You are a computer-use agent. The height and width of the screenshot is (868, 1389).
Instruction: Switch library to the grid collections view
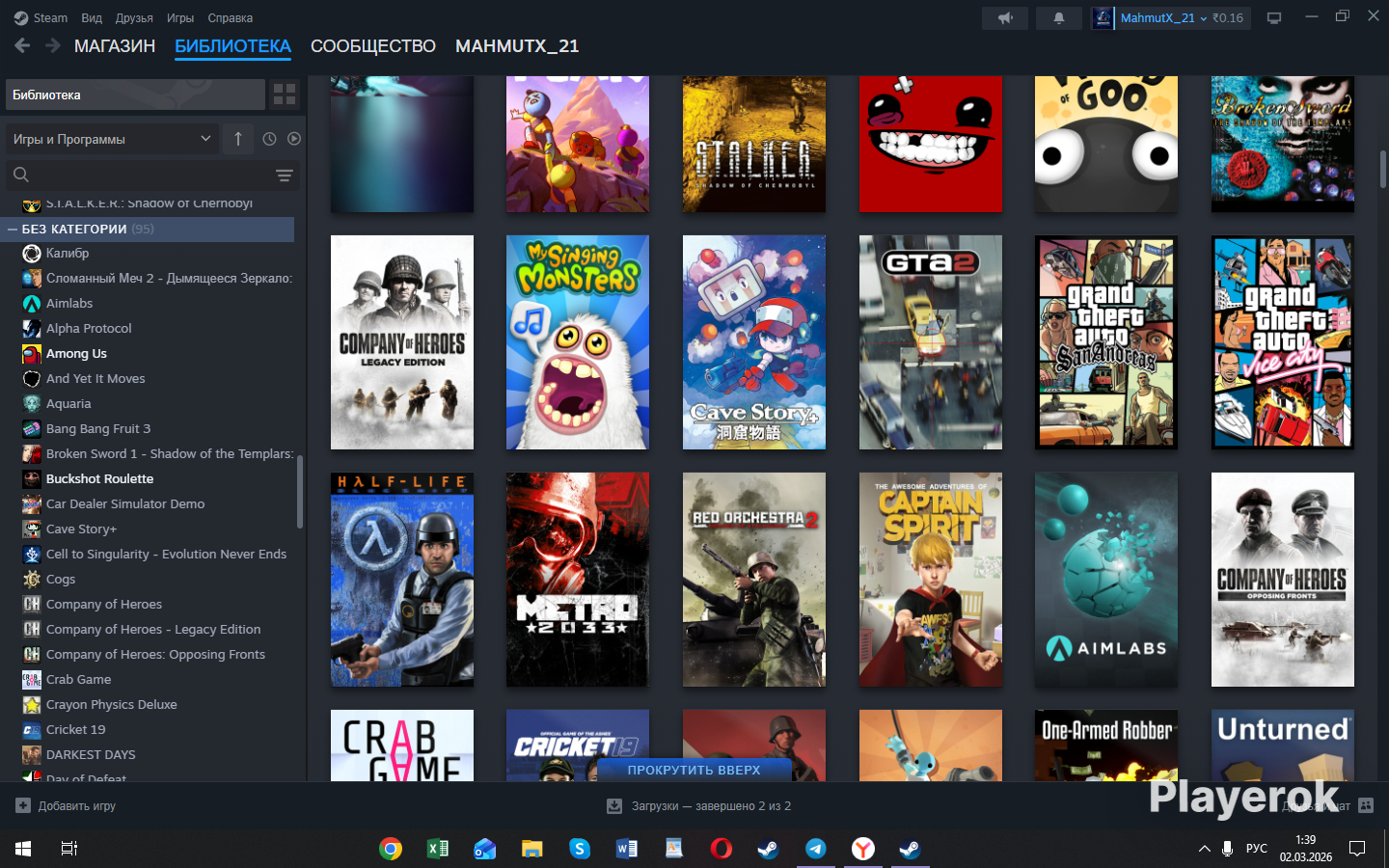click(x=285, y=95)
